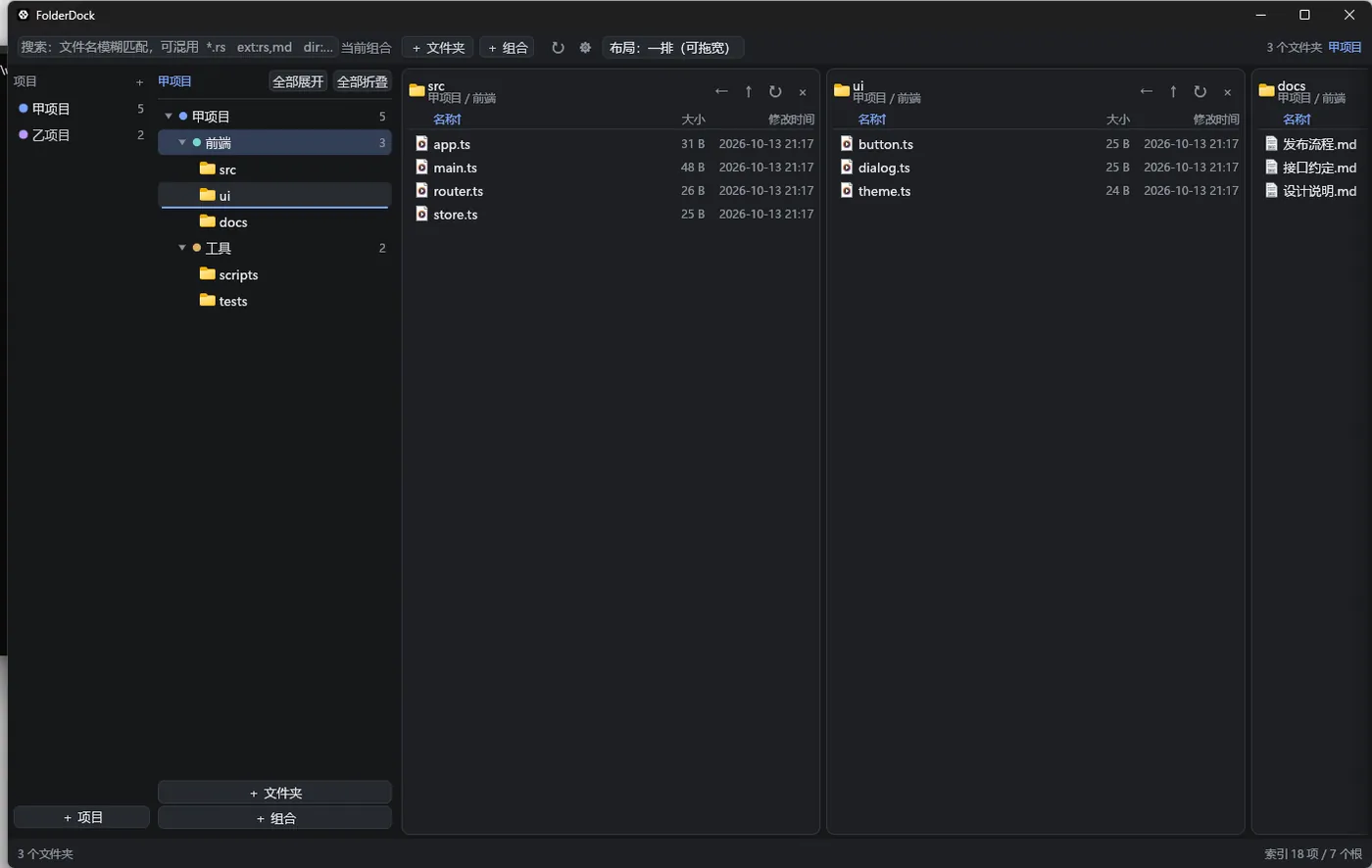Close the src folder panel
Image resolution: width=1372 pixels, height=868 pixels.
point(803,92)
